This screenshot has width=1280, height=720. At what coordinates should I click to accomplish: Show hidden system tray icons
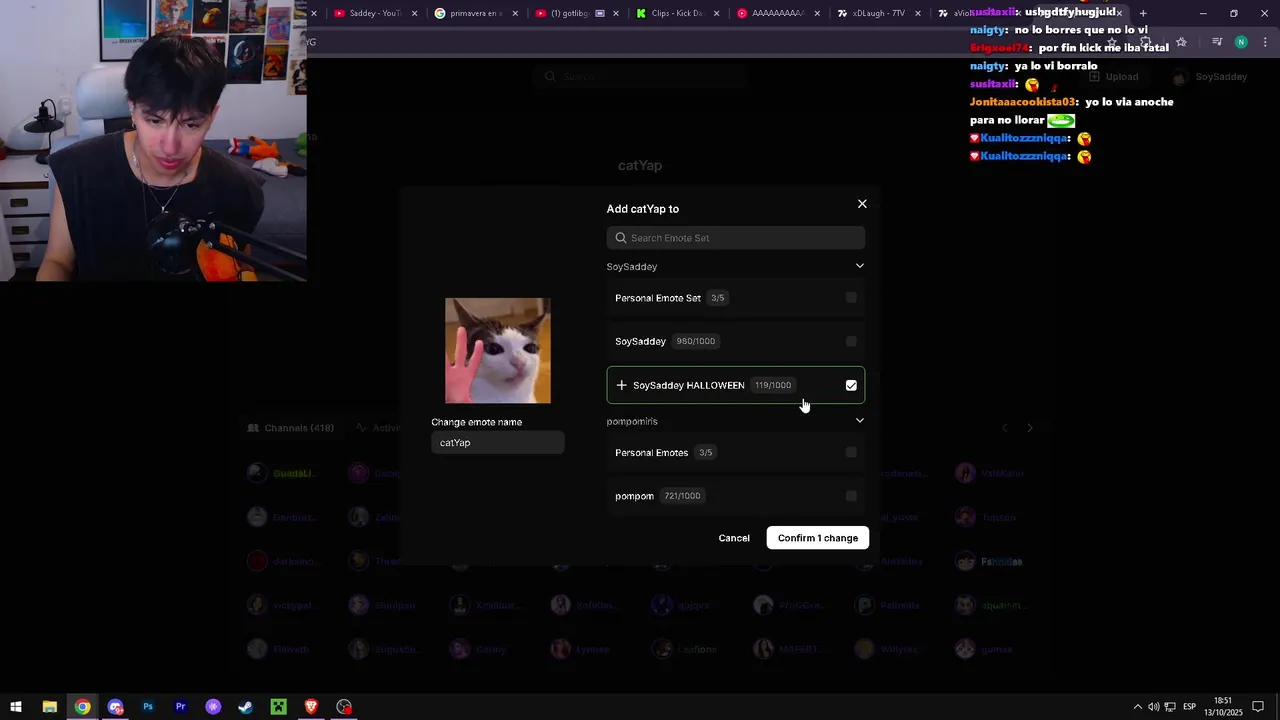[x=1137, y=707]
